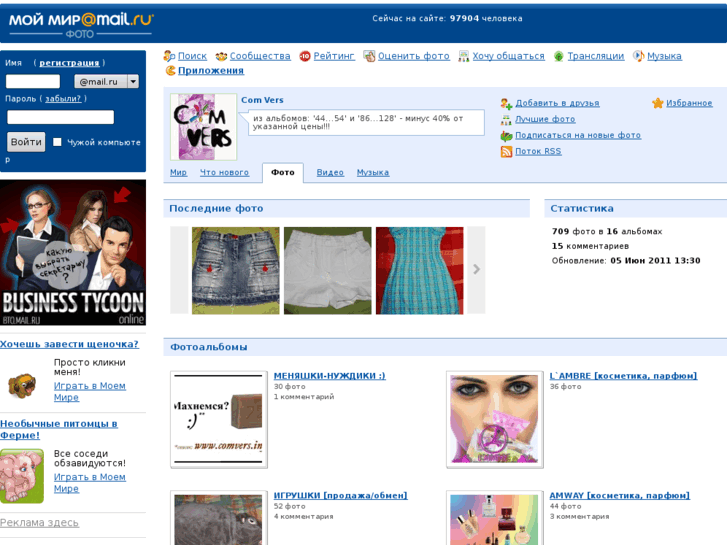This screenshot has width=727, height=545.
Task: Open the Поиск link
Action: point(192,56)
